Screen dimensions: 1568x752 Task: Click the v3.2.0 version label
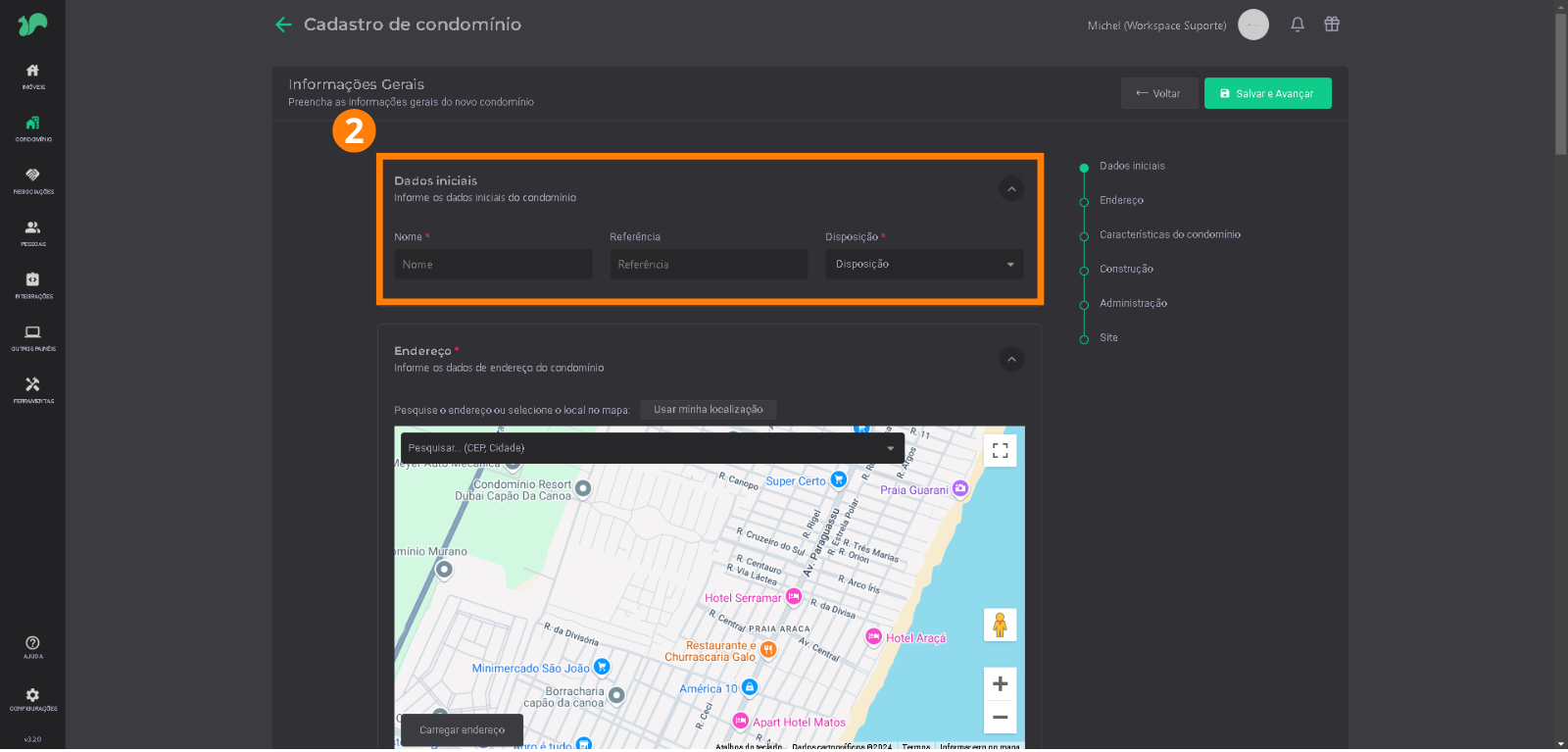pos(32,739)
